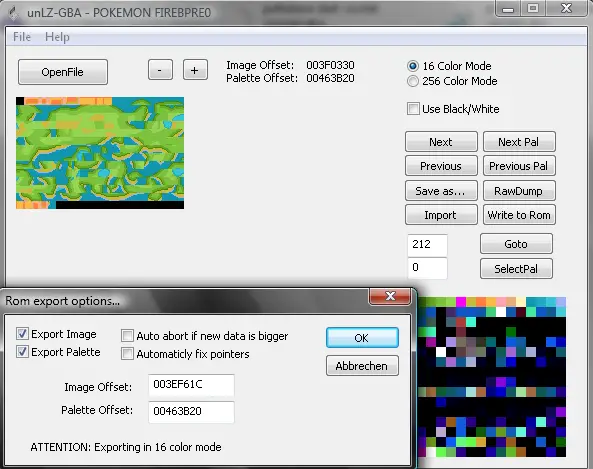Click the Next Pal button
This screenshot has width=593, height=469.
[x=519, y=142]
